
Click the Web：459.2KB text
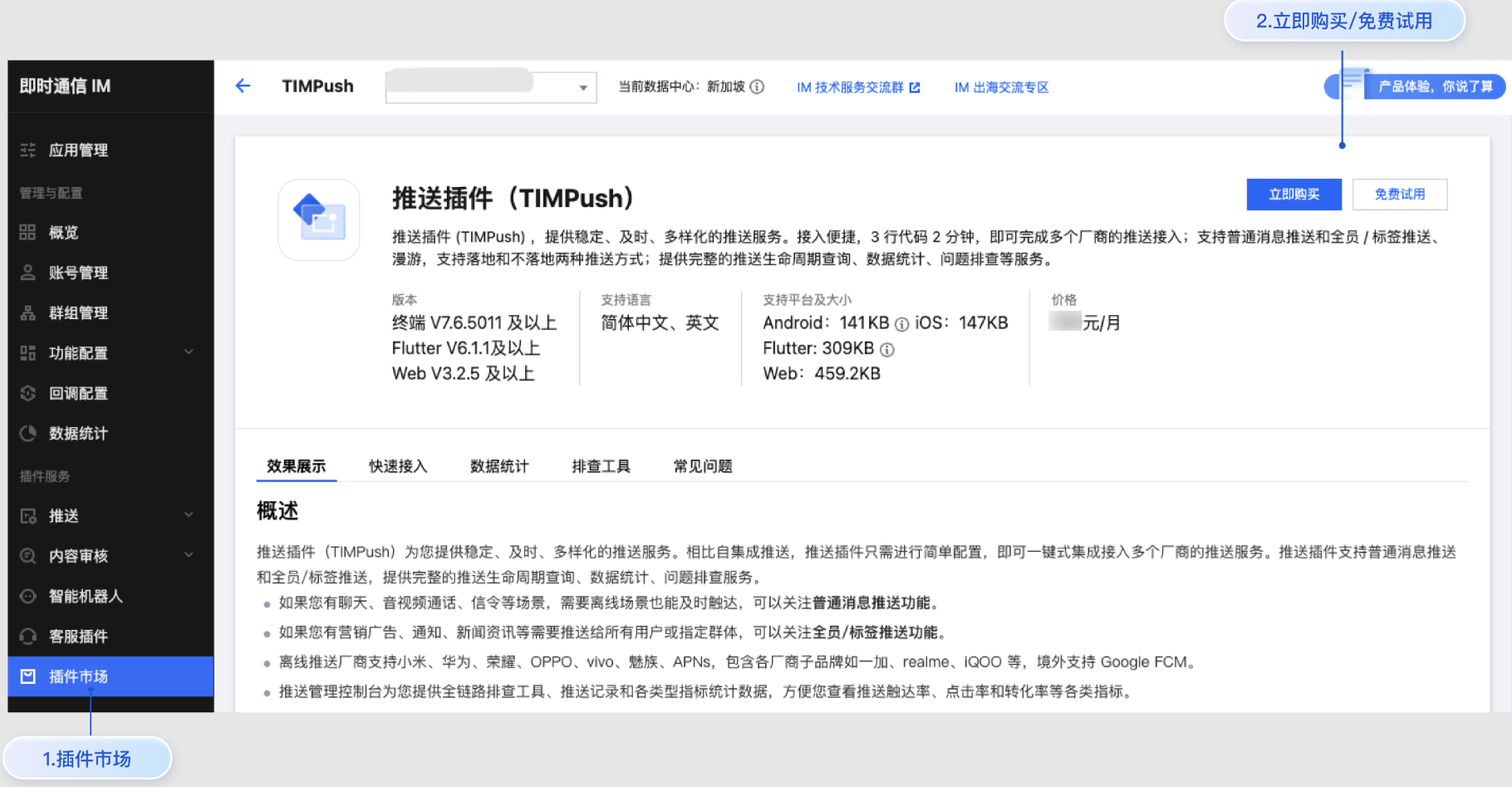(822, 373)
